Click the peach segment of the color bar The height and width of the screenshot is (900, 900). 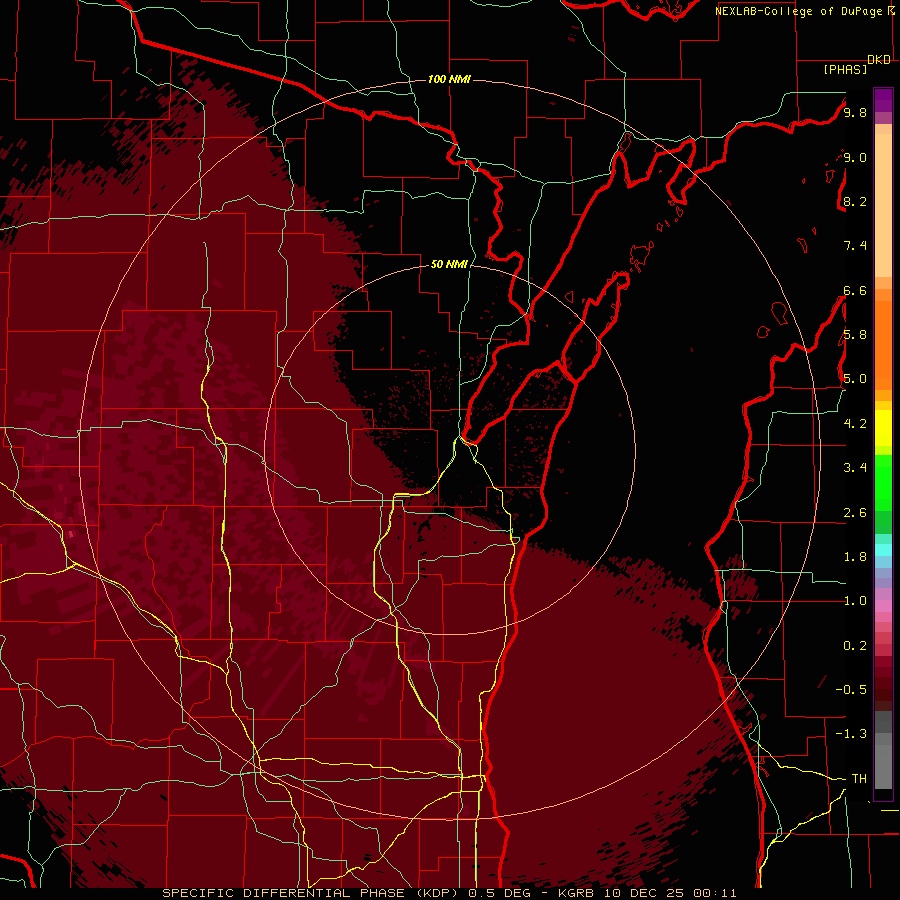[x=883, y=207]
